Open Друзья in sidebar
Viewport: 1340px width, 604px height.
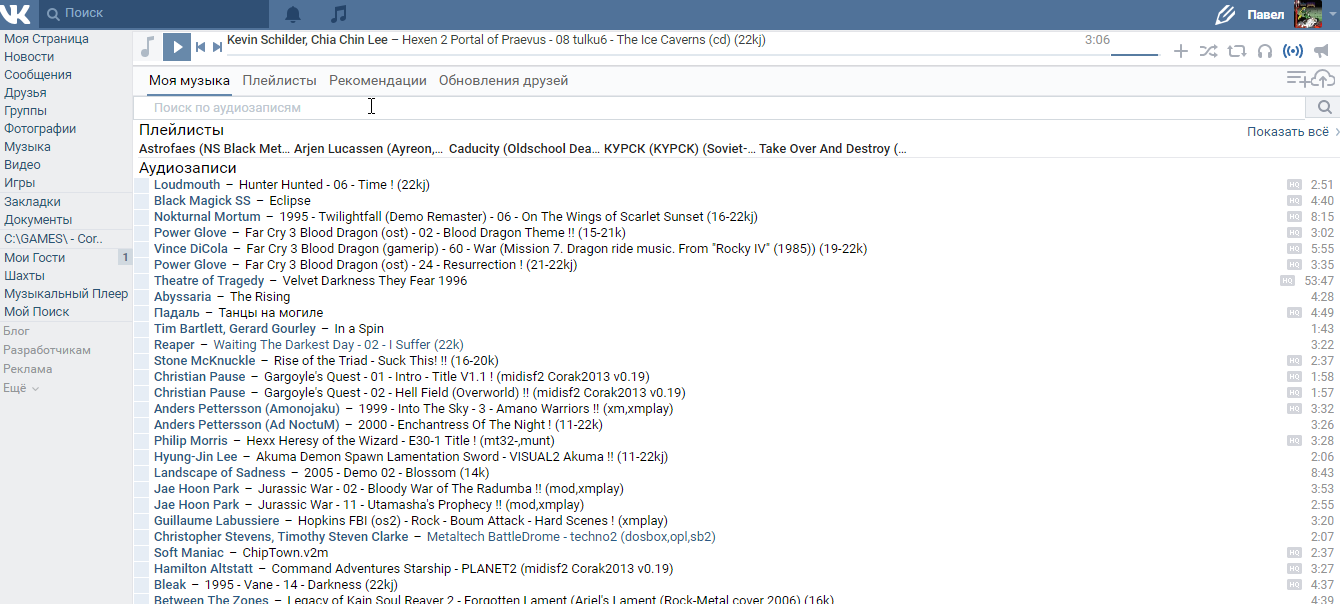[x=25, y=93]
